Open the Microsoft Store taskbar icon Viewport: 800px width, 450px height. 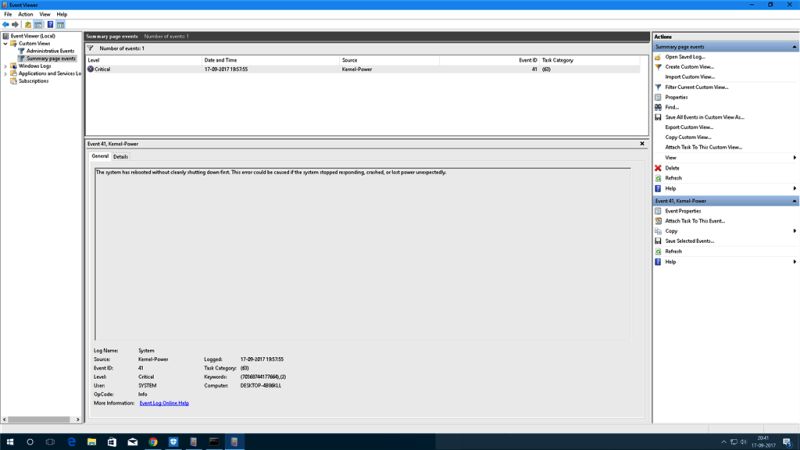(112, 442)
